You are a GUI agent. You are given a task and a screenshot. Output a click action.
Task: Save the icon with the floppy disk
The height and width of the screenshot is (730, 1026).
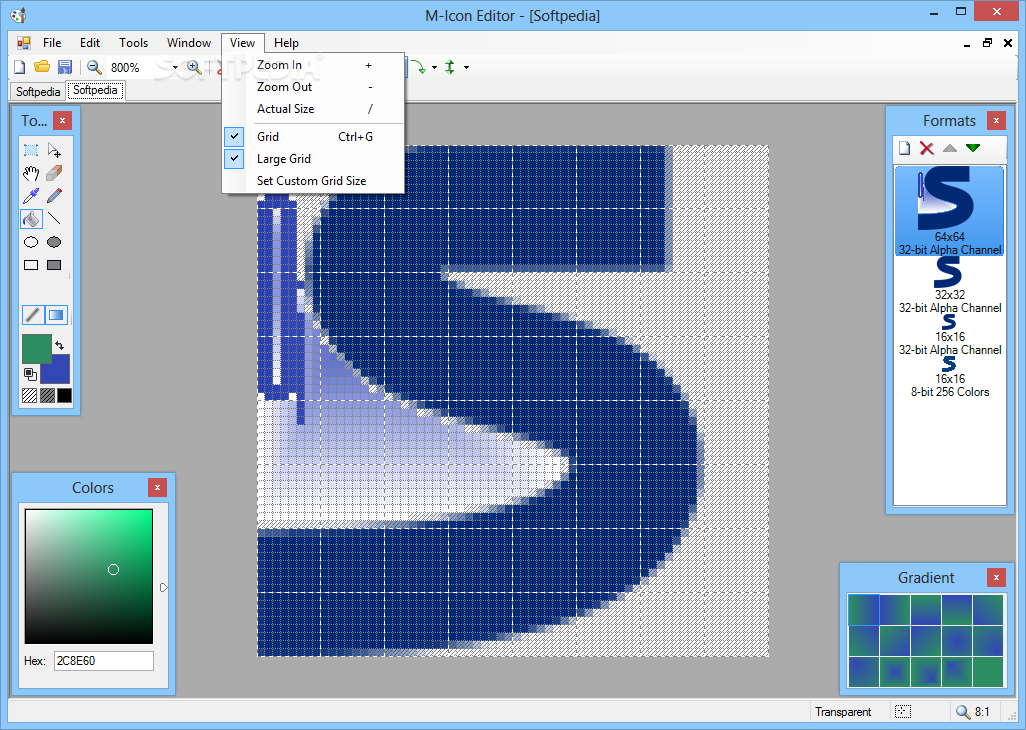coord(65,67)
